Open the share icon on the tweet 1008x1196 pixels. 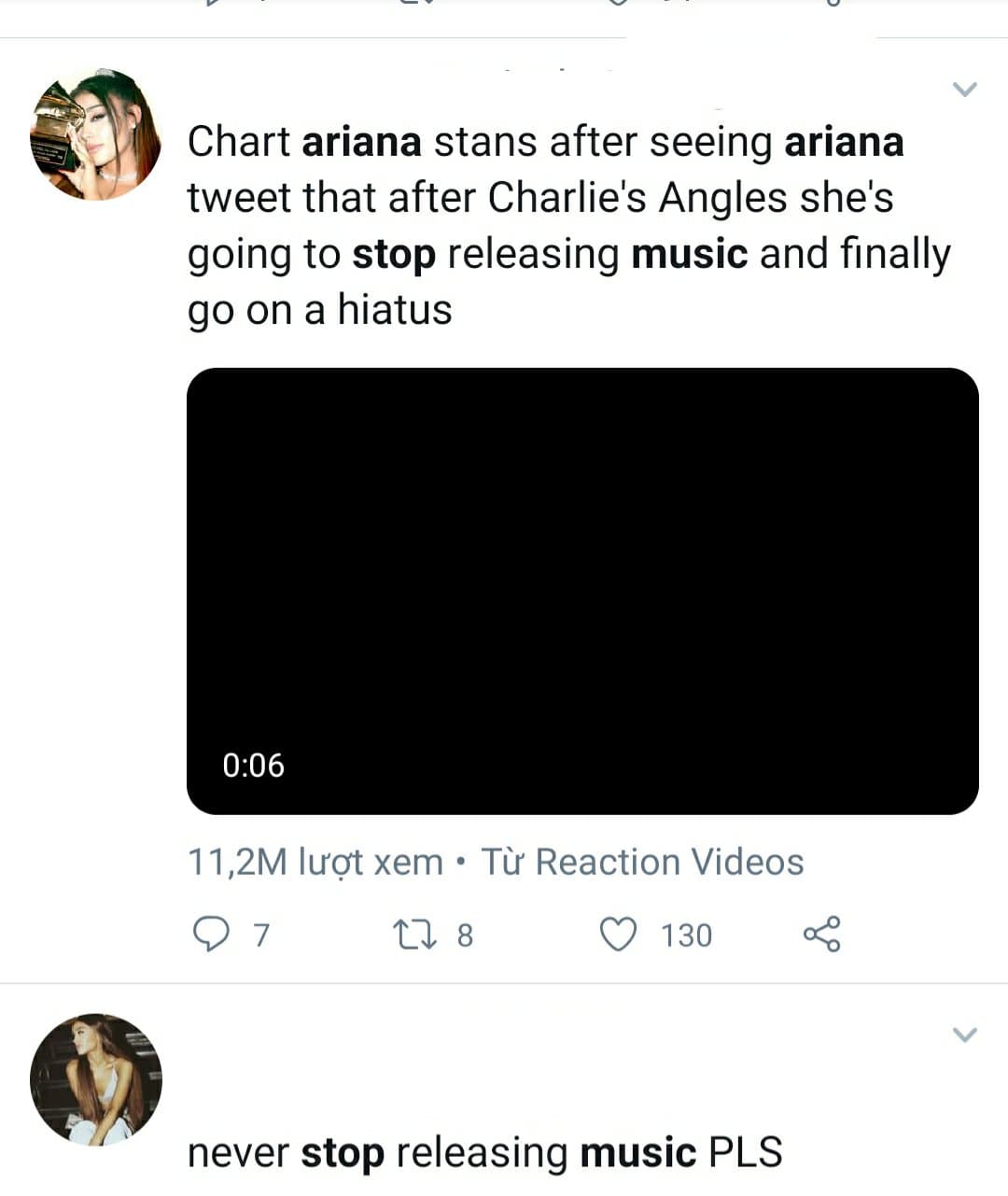[x=821, y=934]
